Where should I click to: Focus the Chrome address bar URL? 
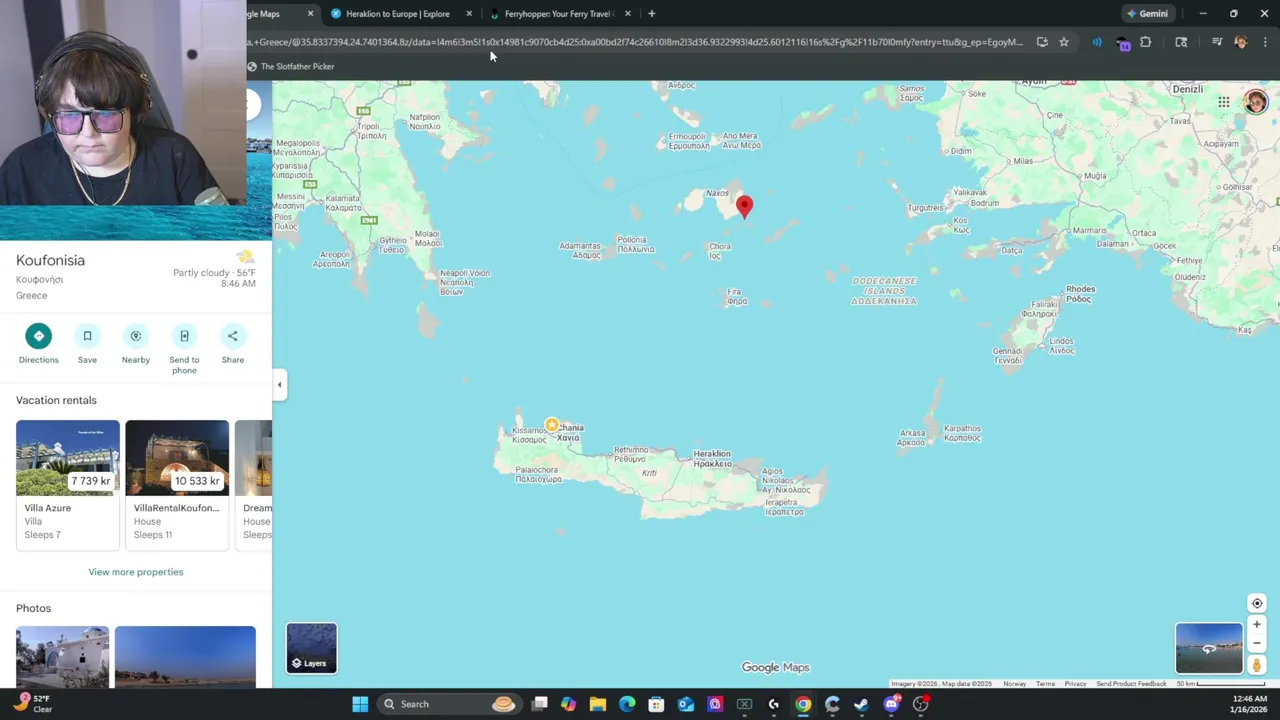[x=636, y=42]
